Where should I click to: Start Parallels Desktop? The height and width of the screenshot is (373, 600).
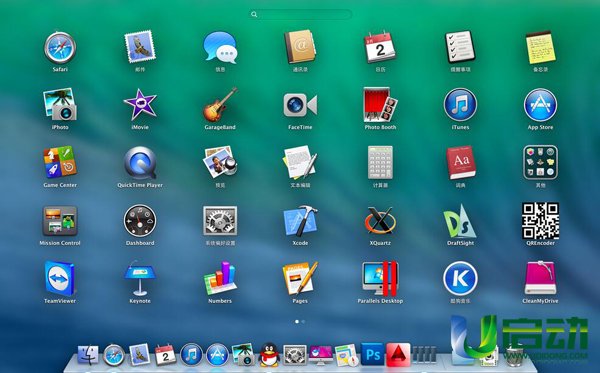coord(380,279)
